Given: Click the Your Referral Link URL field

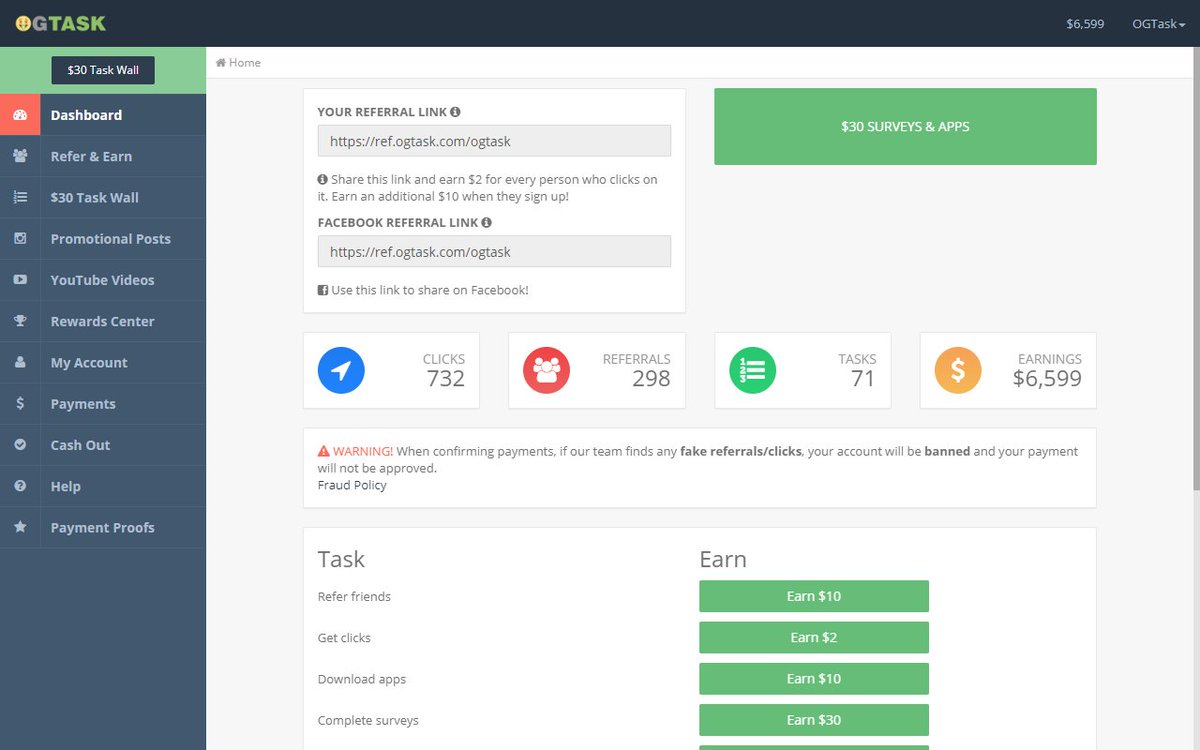Looking at the screenshot, I should tap(494, 141).
